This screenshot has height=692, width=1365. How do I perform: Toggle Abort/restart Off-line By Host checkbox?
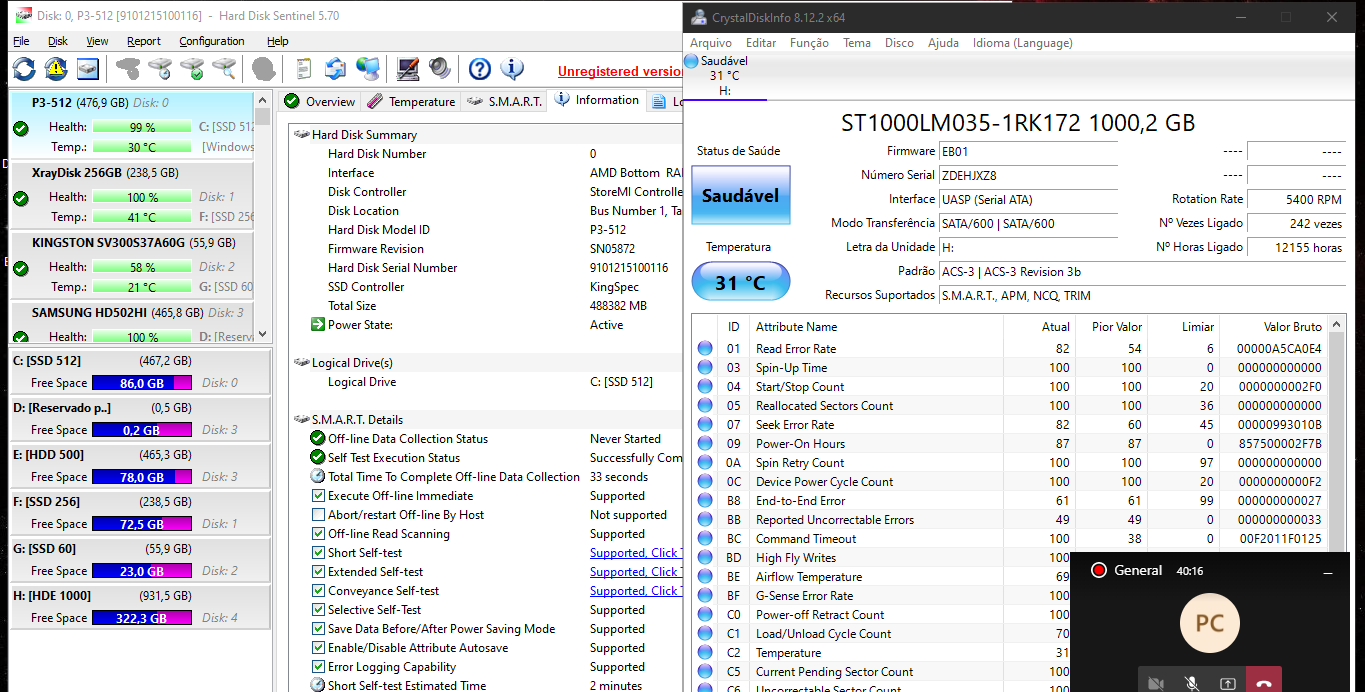pyautogui.click(x=318, y=515)
